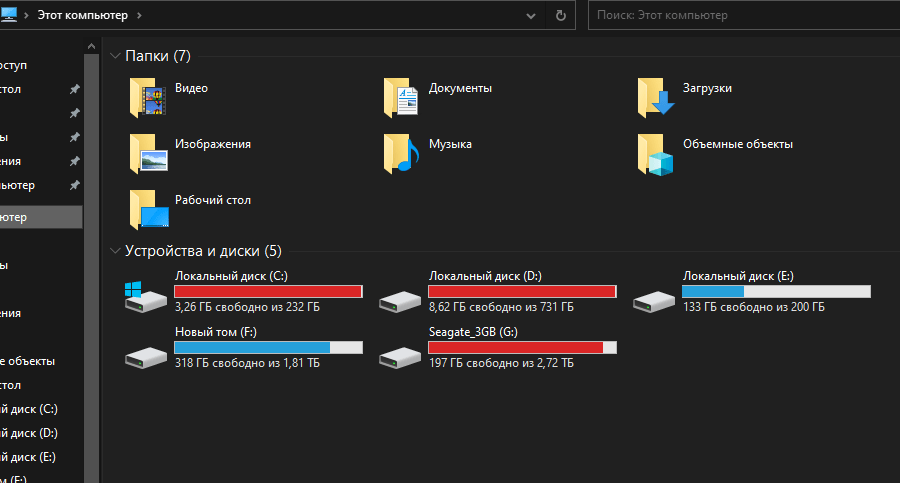Select the Локальный диск (C:) drive icon
The height and width of the screenshot is (483, 900).
click(x=143, y=295)
